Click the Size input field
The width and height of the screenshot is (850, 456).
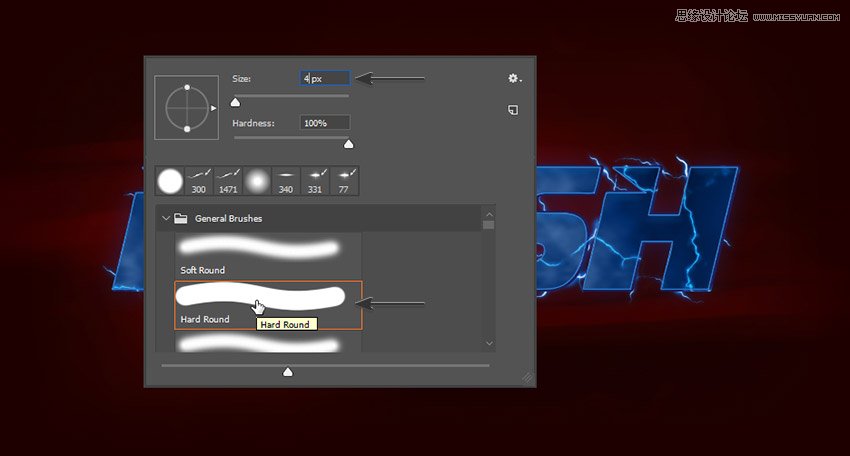pos(325,78)
